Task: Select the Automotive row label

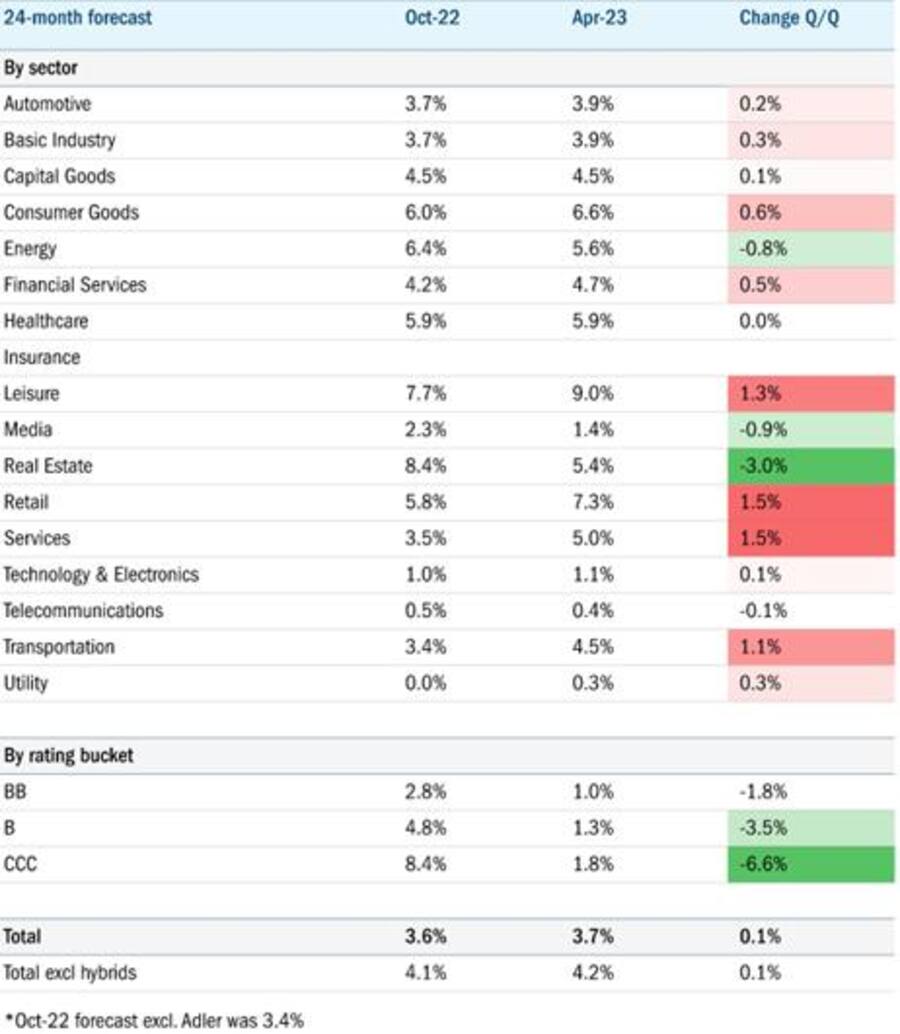Action: tap(47, 104)
